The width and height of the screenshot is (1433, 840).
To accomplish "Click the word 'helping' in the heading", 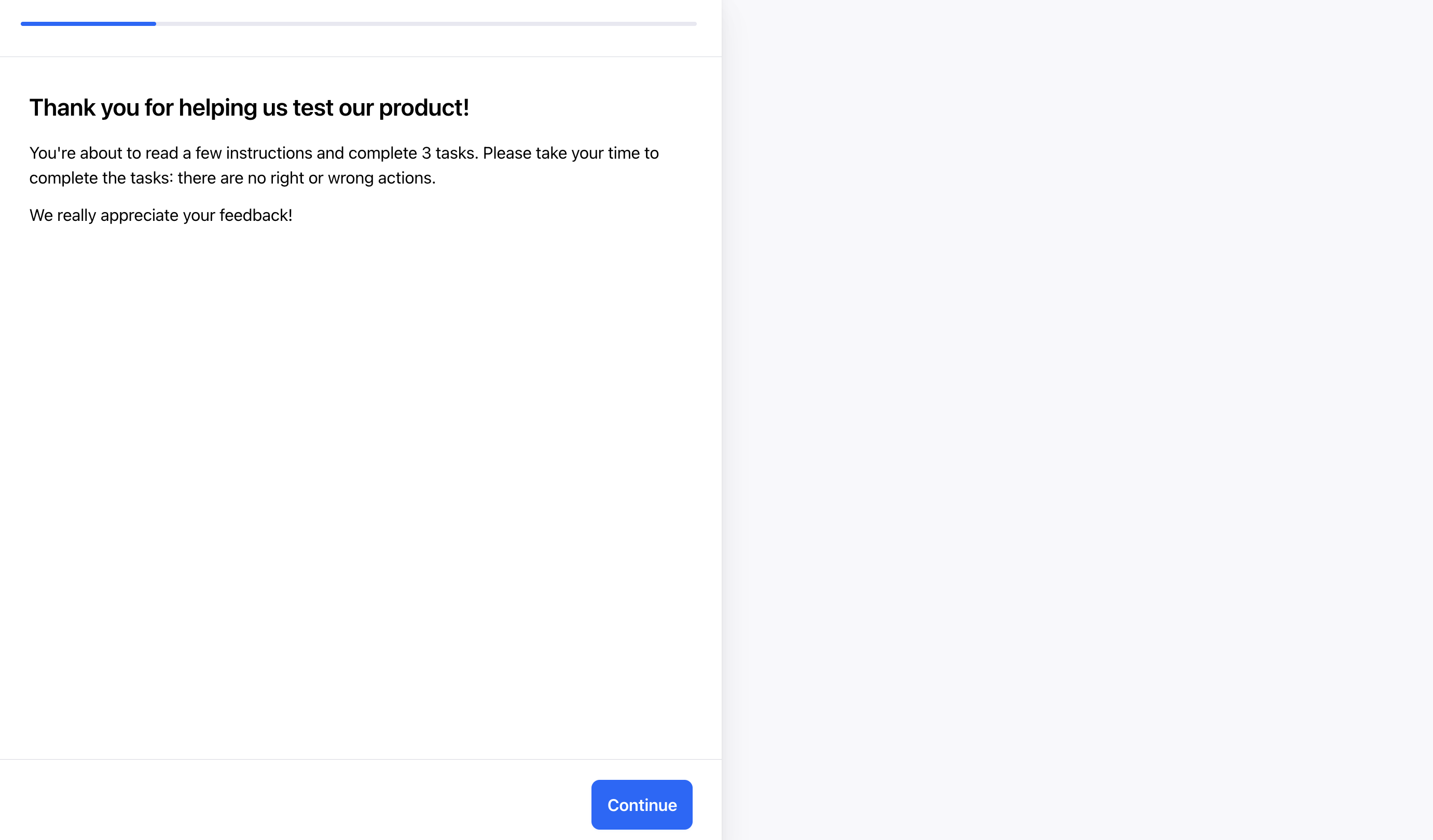I will point(217,107).
